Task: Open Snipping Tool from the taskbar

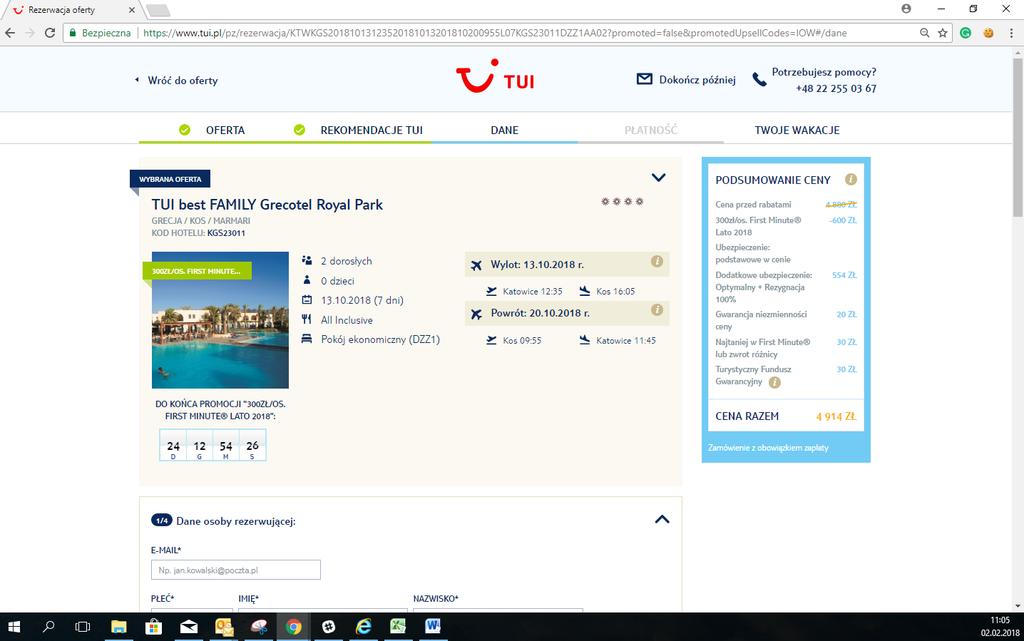Action: point(259,627)
